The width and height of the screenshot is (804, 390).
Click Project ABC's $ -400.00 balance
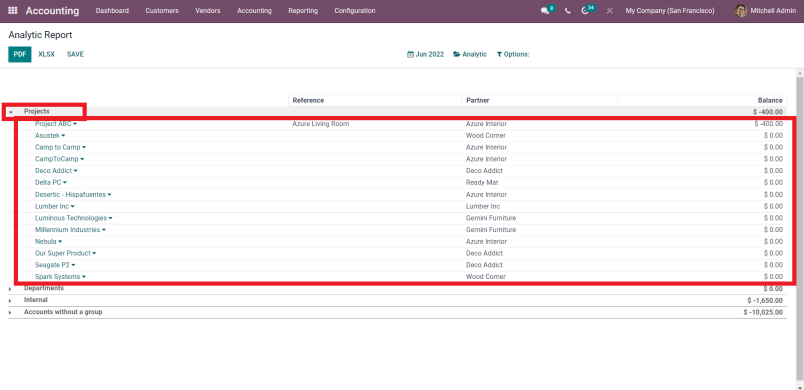(x=769, y=124)
